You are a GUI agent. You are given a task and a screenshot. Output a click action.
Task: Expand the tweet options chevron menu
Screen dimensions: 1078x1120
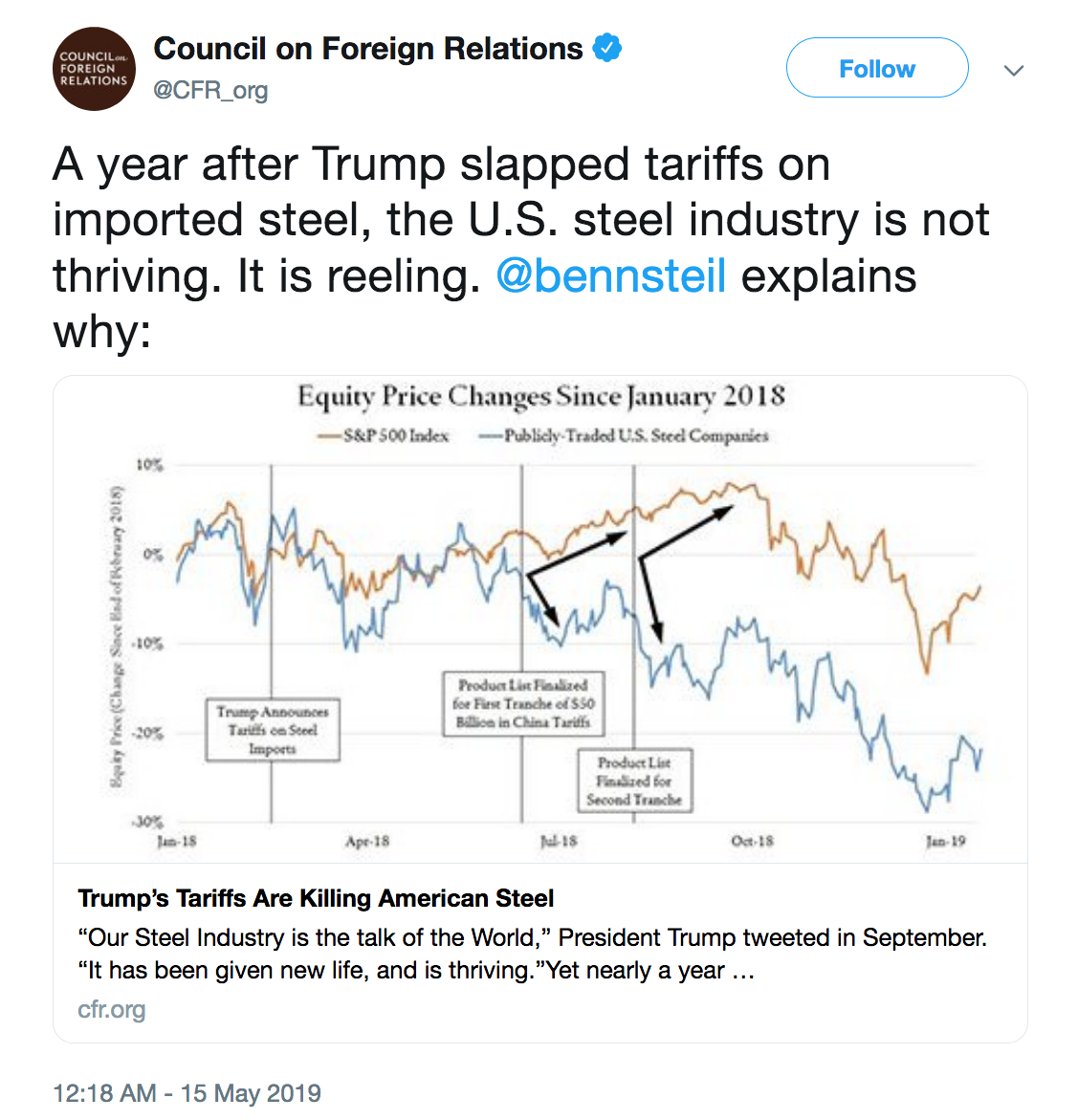(x=1014, y=70)
